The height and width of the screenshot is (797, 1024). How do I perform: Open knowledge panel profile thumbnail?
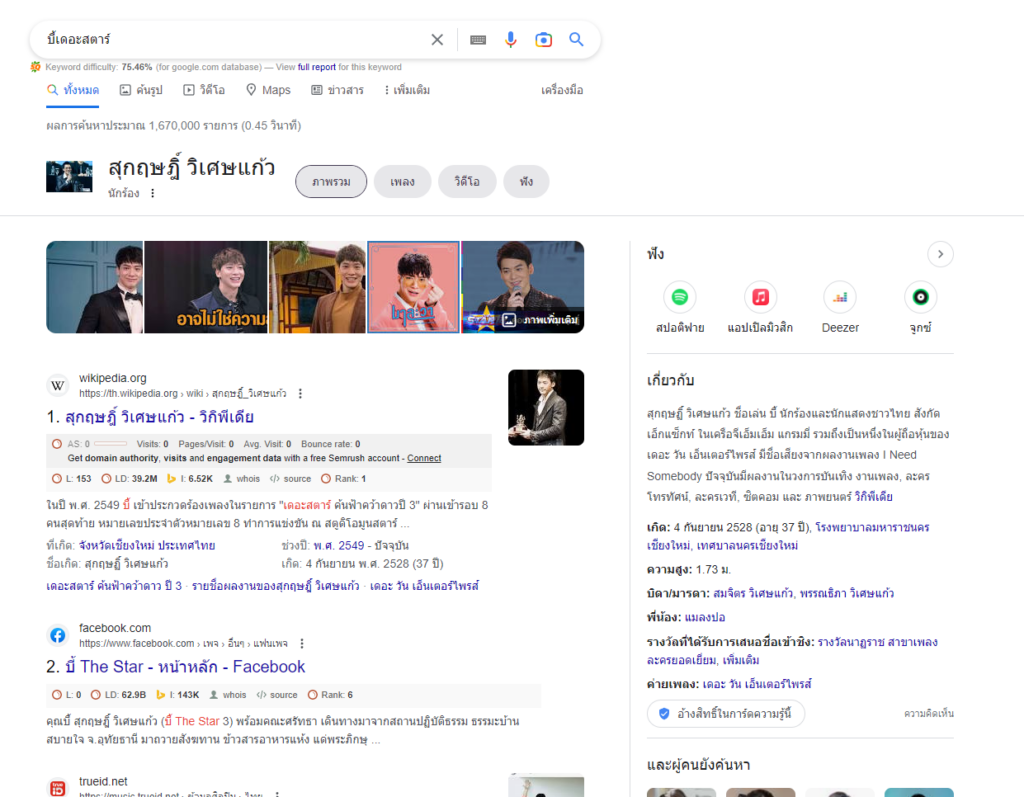tap(69, 176)
